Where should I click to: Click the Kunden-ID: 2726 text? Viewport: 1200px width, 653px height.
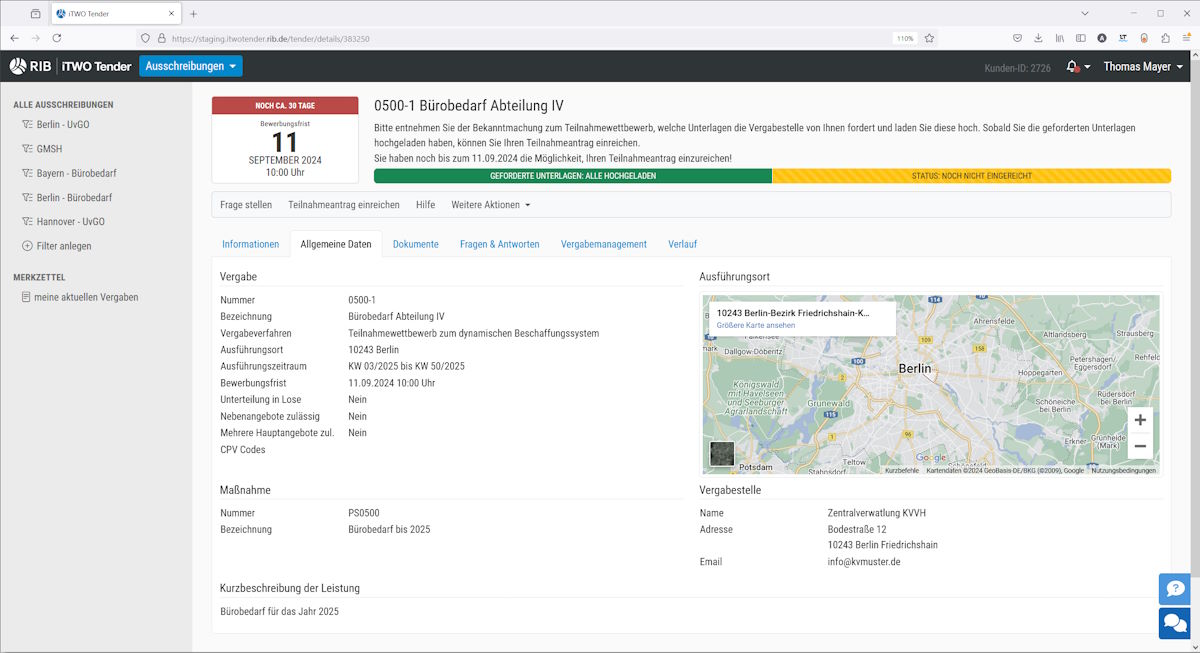coord(1017,67)
